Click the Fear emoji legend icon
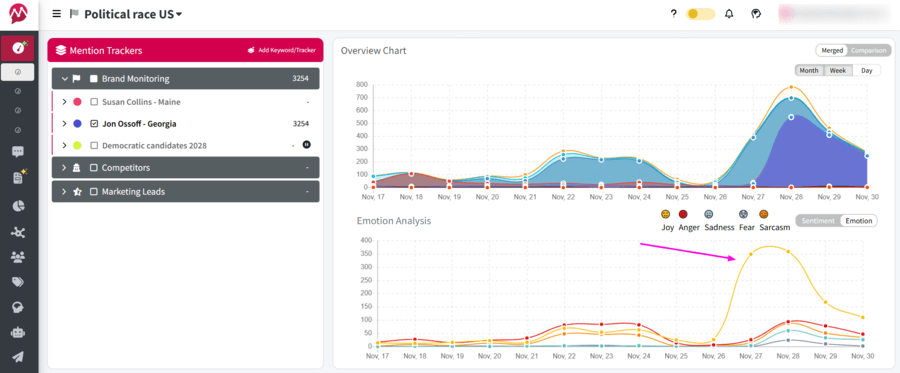Image resolution: width=900 pixels, height=373 pixels. pos(744,215)
